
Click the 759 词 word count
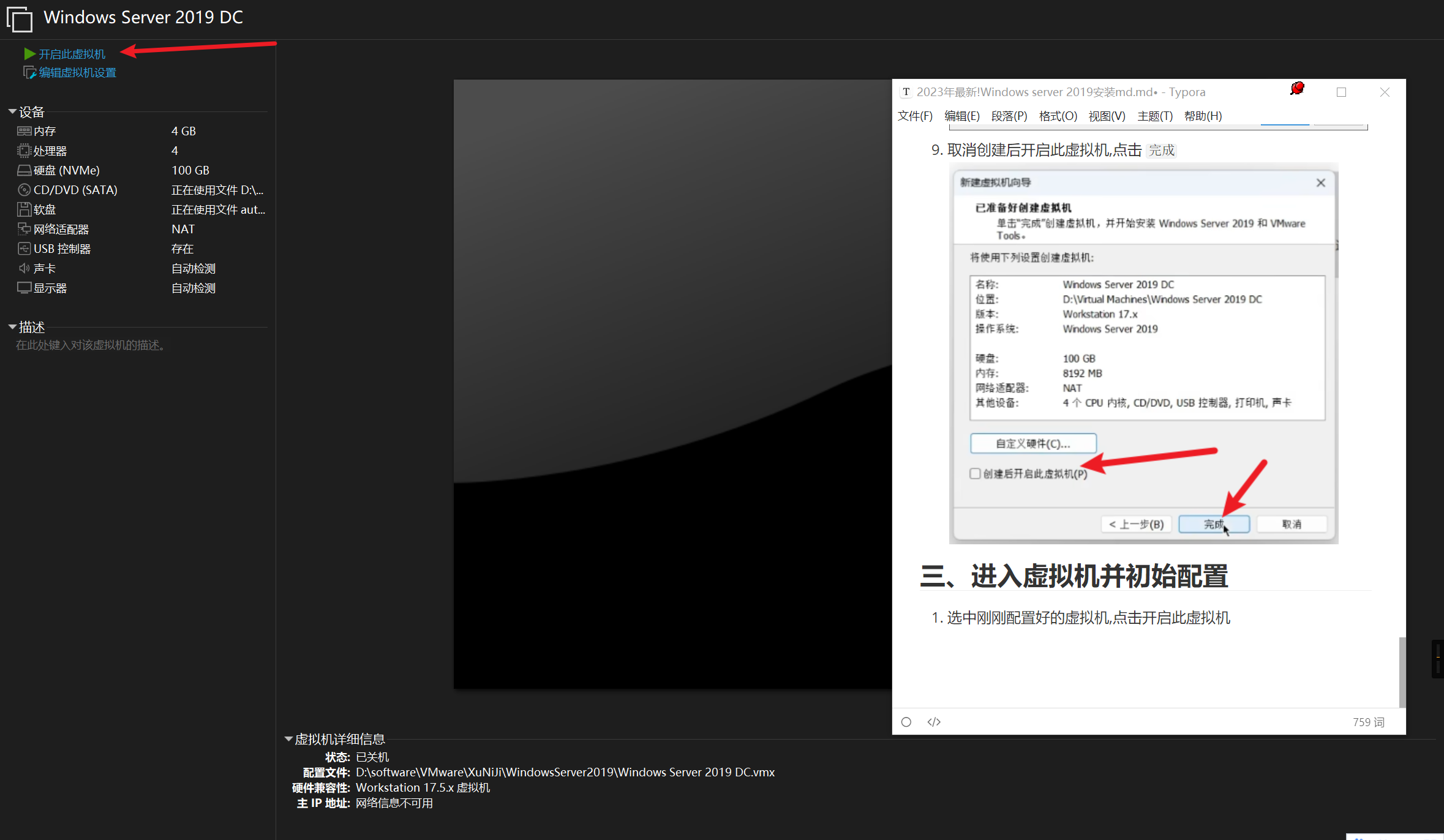tap(1368, 722)
